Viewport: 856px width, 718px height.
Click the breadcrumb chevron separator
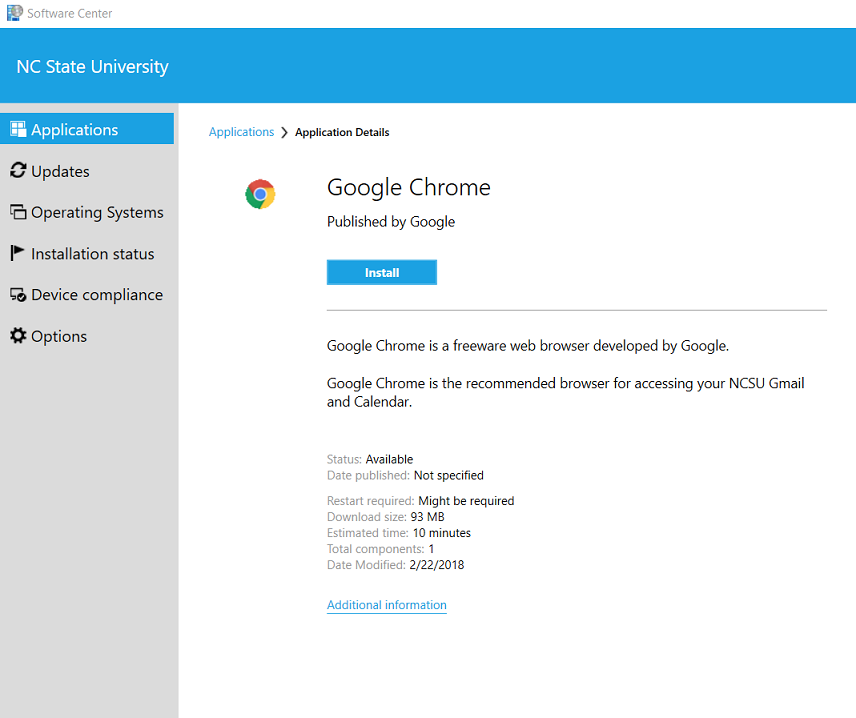(284, 133)
